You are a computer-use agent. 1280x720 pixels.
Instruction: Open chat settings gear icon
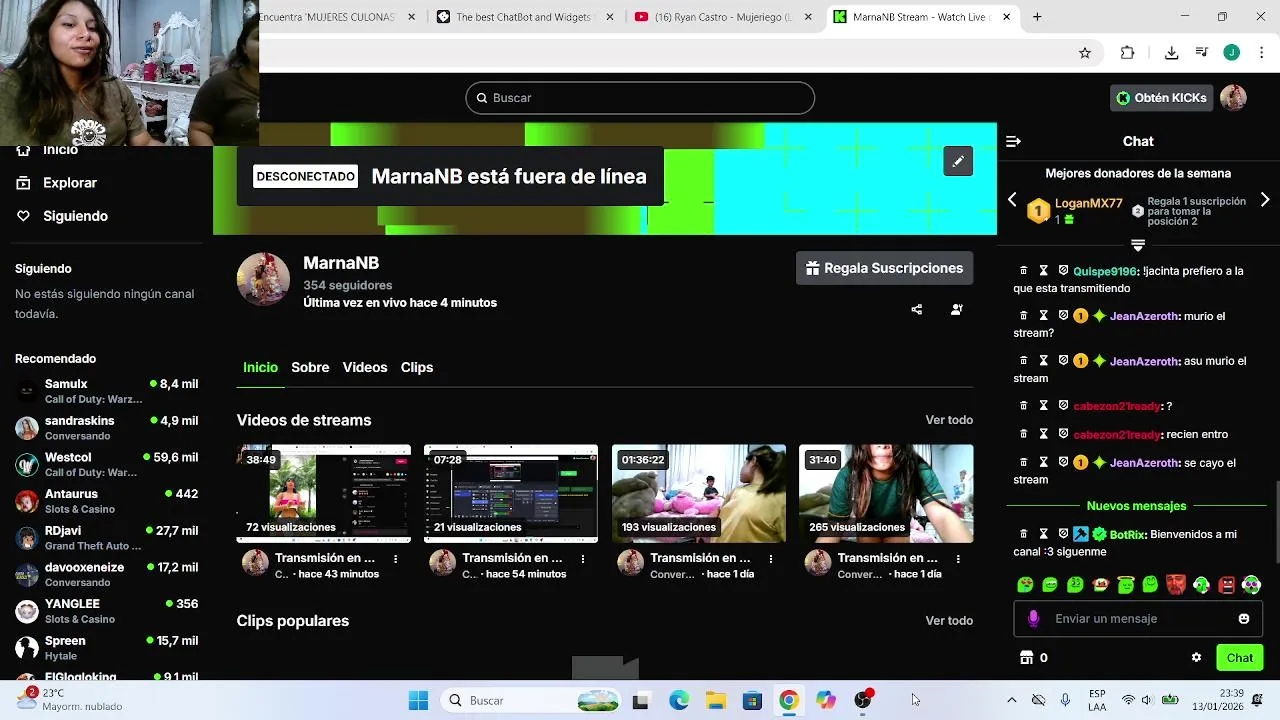point(1196,658)
